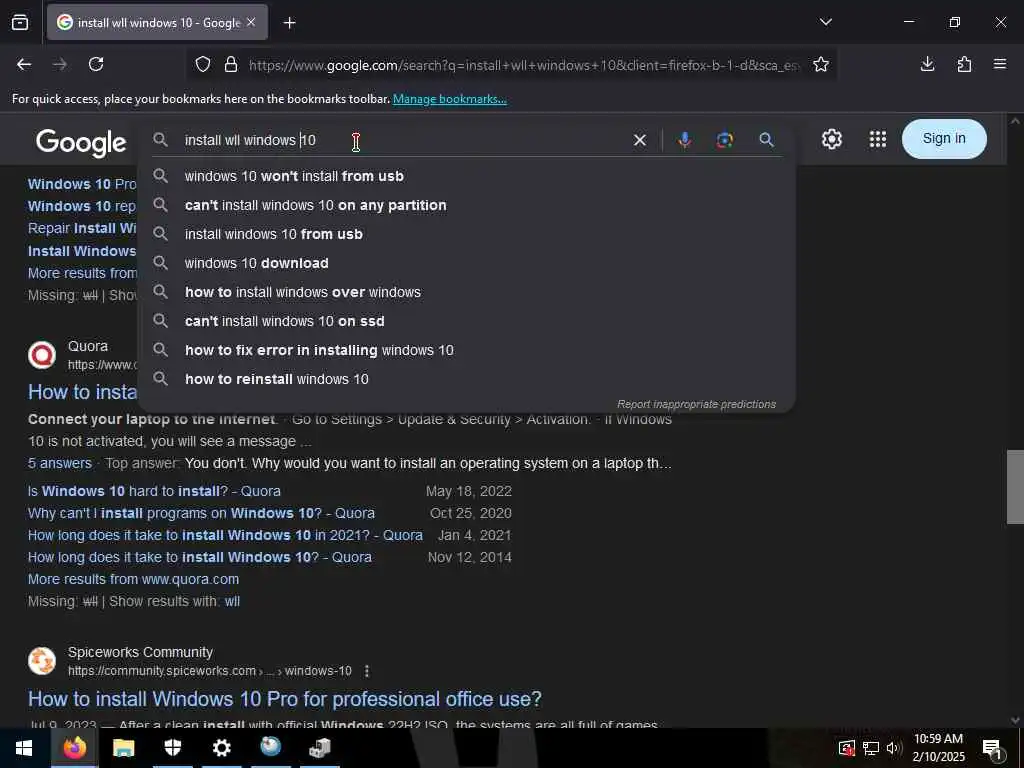Click 'wll' in Show results with under Quora
Viewport: 1024px width, 768px height.
pos(232,601)
